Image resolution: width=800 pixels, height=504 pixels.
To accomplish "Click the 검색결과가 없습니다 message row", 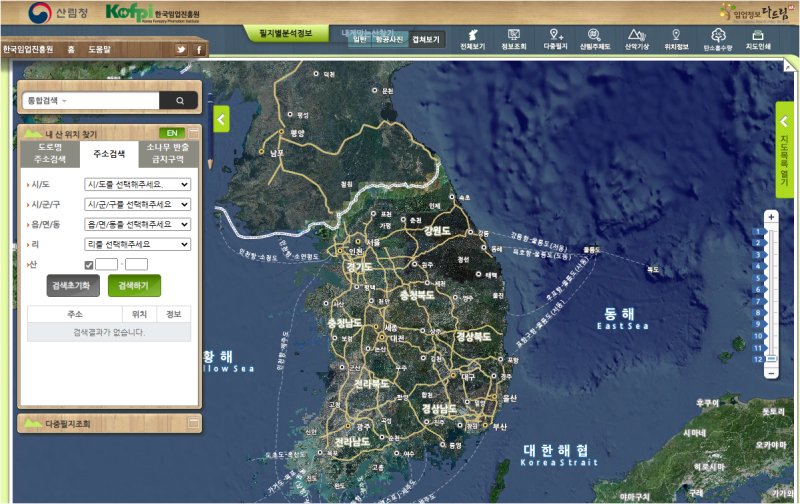I will (x=109, y=332).
